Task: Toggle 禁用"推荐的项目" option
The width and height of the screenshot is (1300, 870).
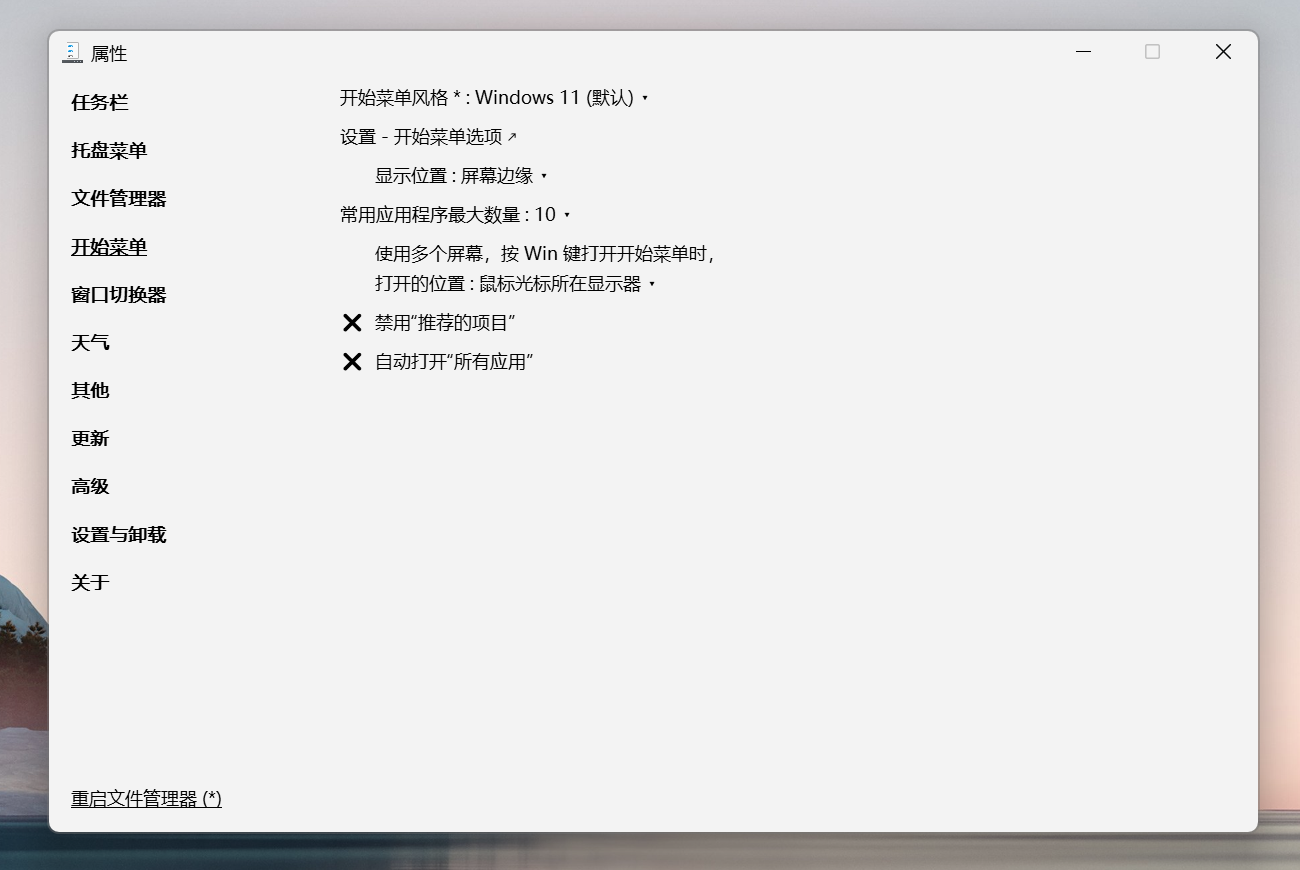Action: click(444, 323)
